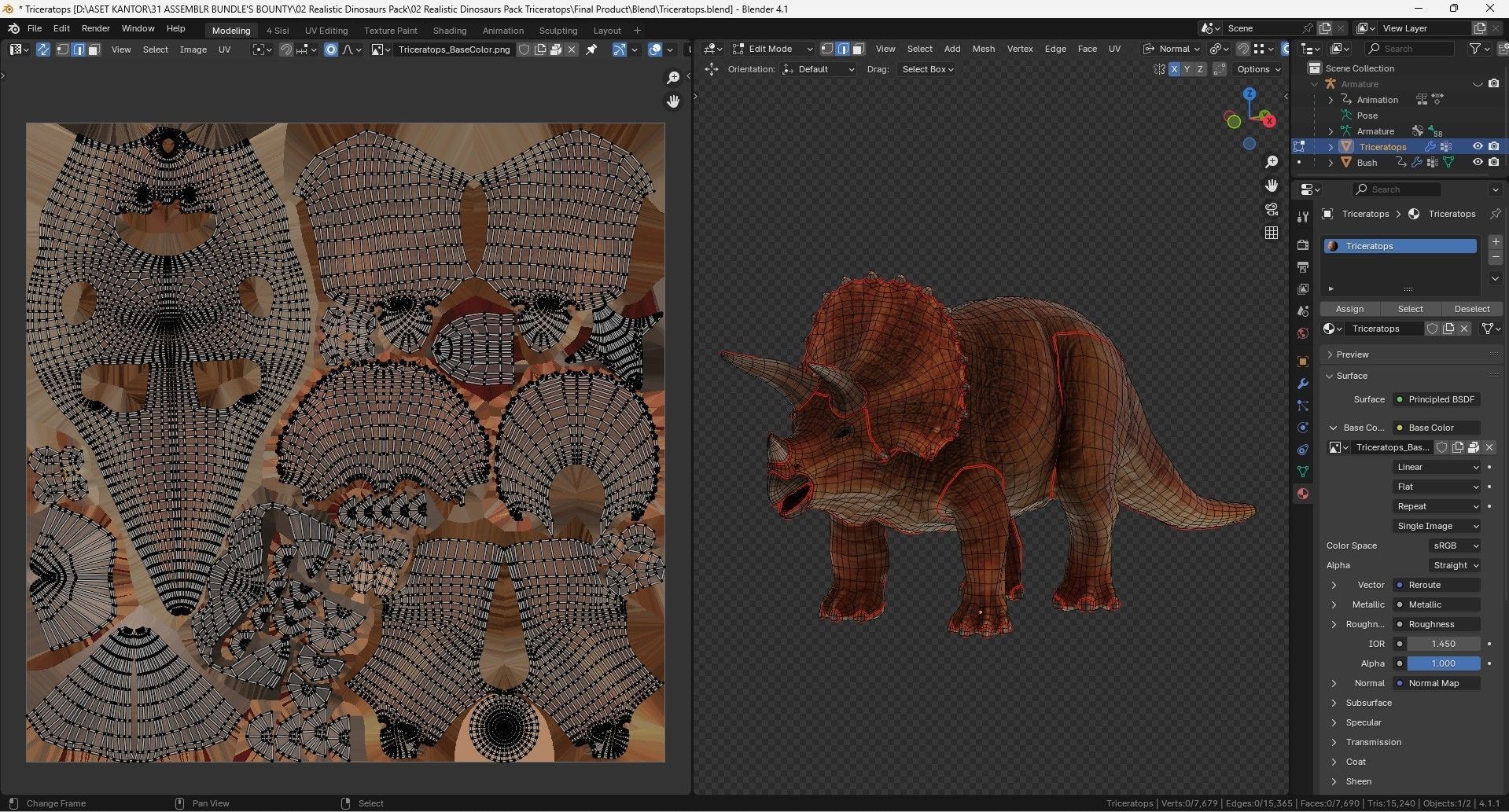1509x812 pixels.
Task: Click the Assign material button
Action: pos(1349,309)
